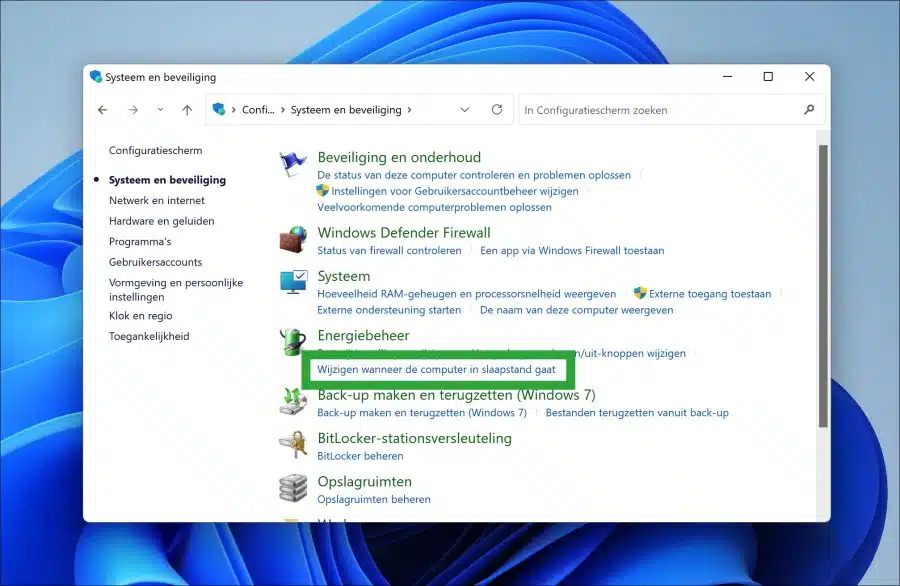The image size is (900, 586).
Task: Click 'Status van firewall controleren'
Action: click(x=389, y=251)
